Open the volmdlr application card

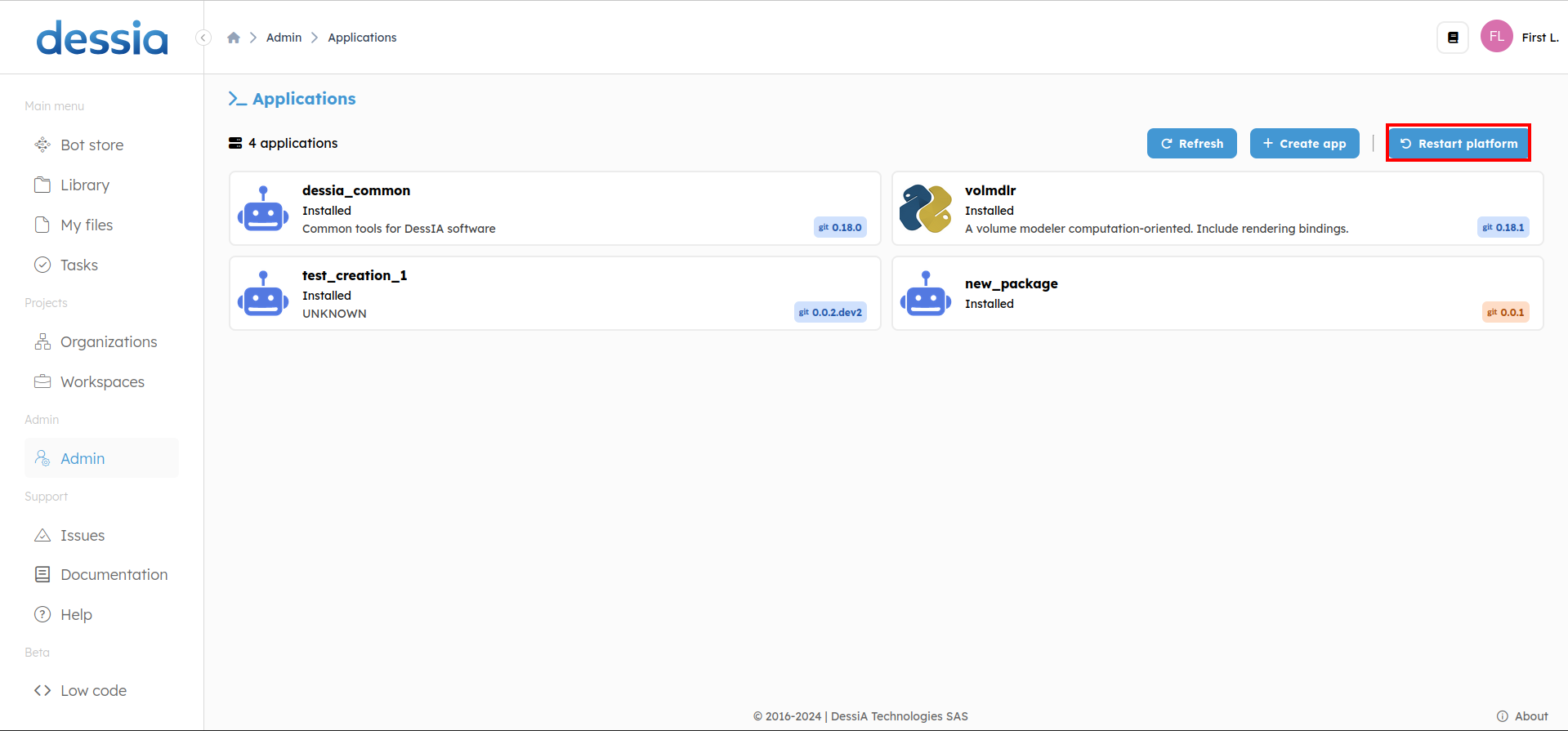(x=1217, y=208)
